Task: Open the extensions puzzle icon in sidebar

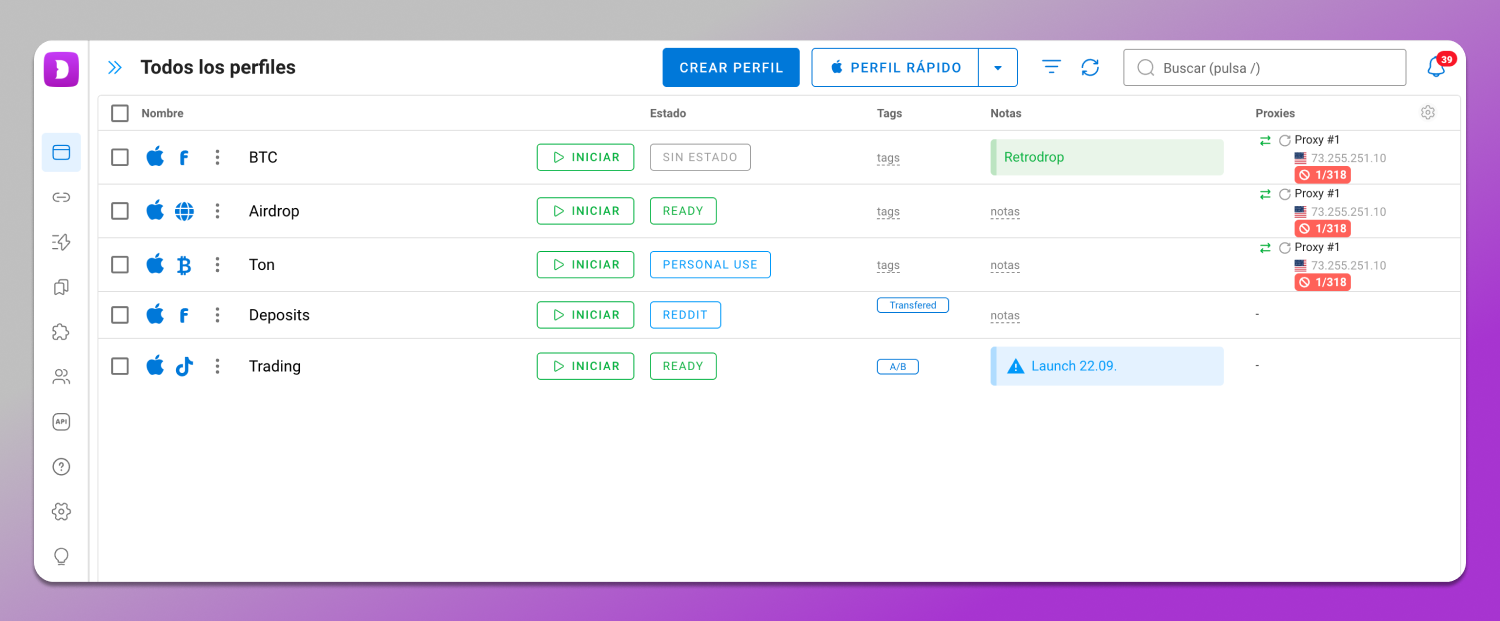Action: (x=61, y=332)
